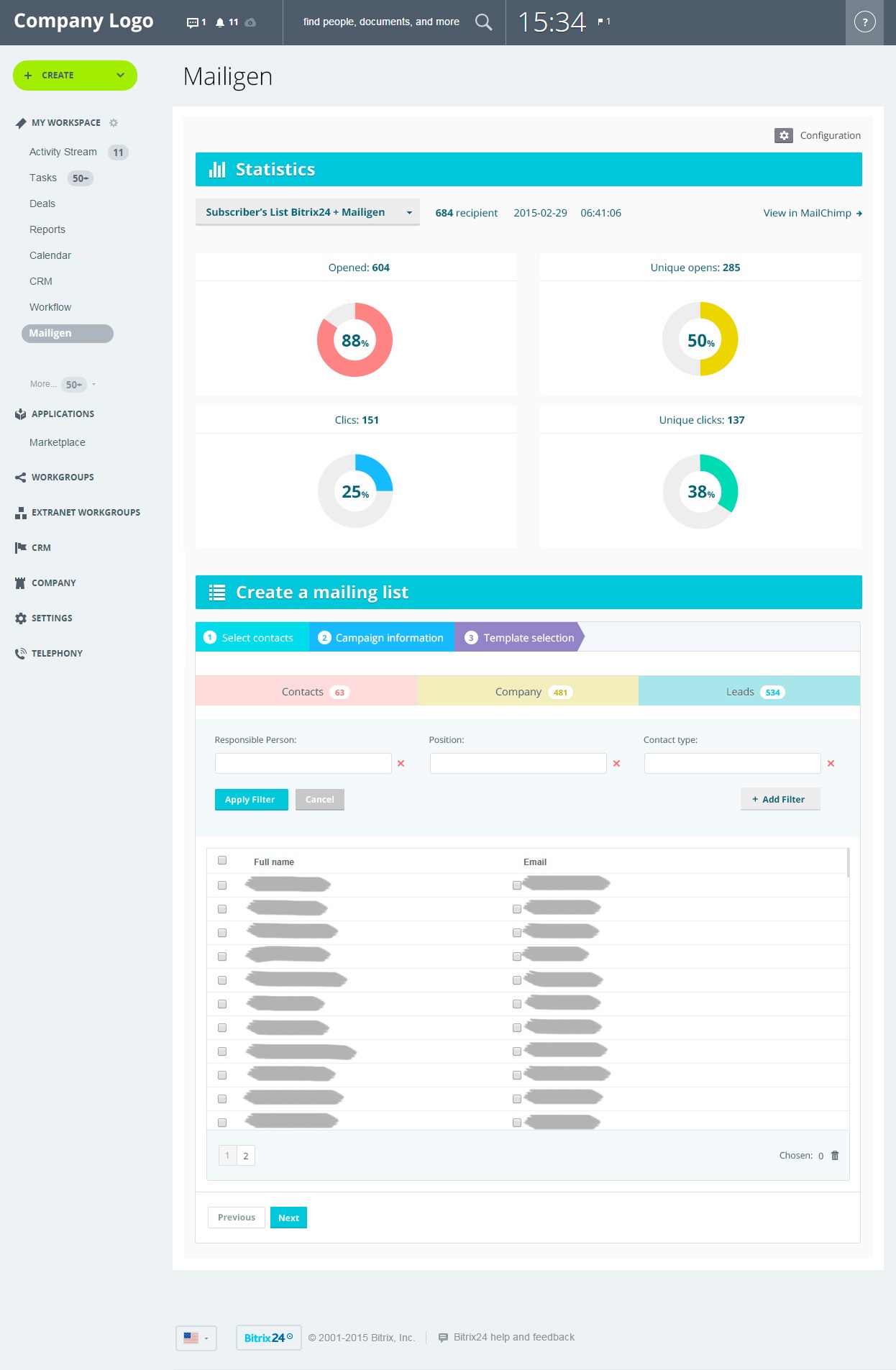The image size is (896, 1370).
Task: Open the language flag selector dropdown
Action: coord(196,1338)
